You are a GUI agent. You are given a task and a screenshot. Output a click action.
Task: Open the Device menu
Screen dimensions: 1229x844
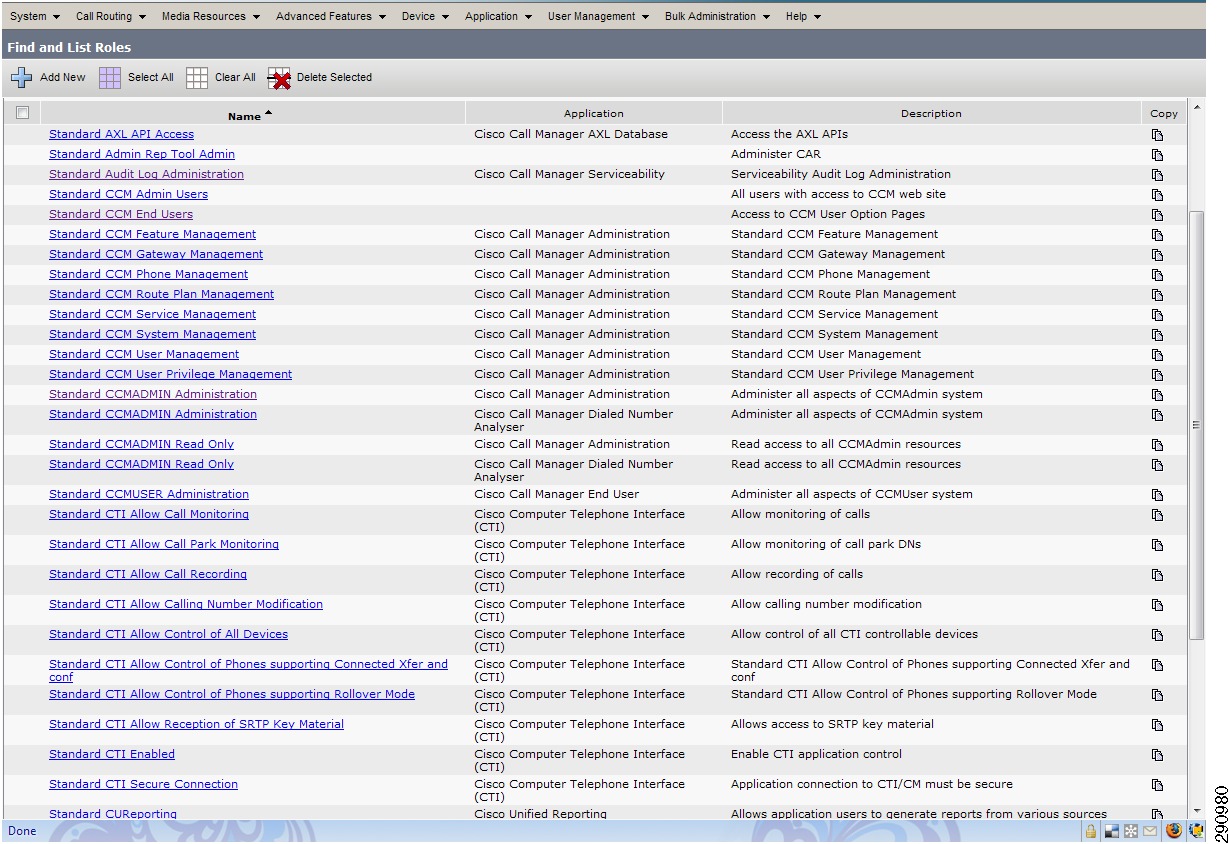[x=425, y=16]
